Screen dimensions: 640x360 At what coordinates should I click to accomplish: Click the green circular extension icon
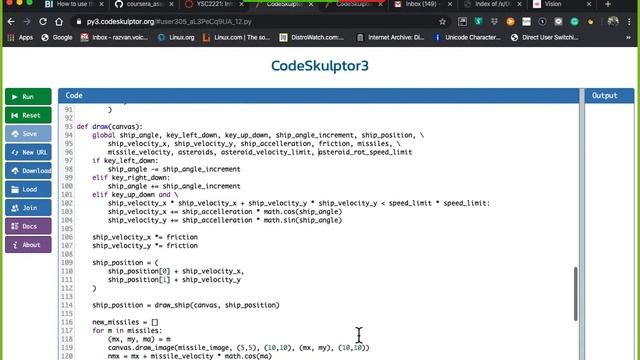(x=574, y=22)
